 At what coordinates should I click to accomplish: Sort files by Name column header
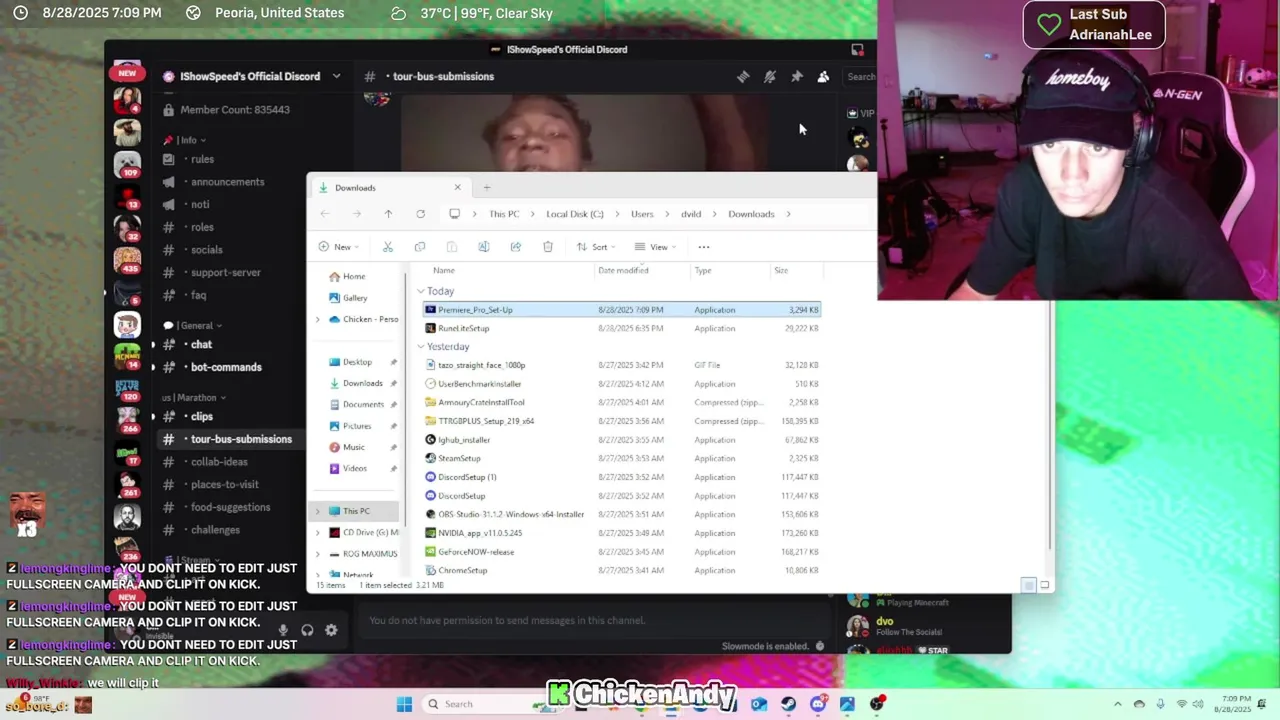444,270
